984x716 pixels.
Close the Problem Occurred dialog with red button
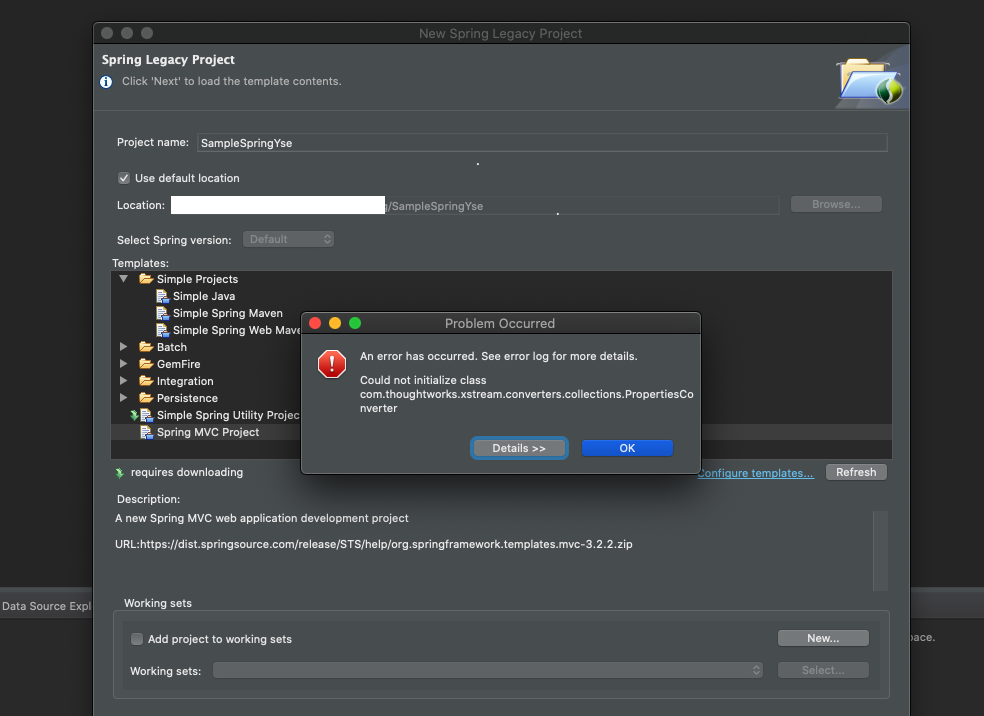click(315, 323)
